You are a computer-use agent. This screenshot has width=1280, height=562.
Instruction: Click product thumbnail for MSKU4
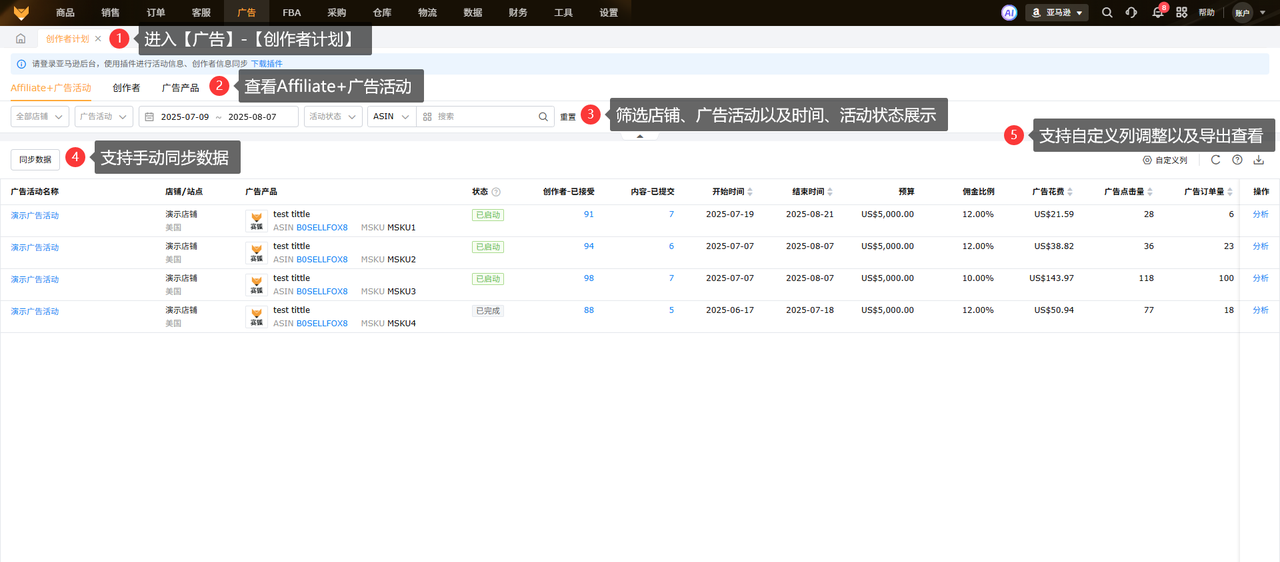[256, 317]
